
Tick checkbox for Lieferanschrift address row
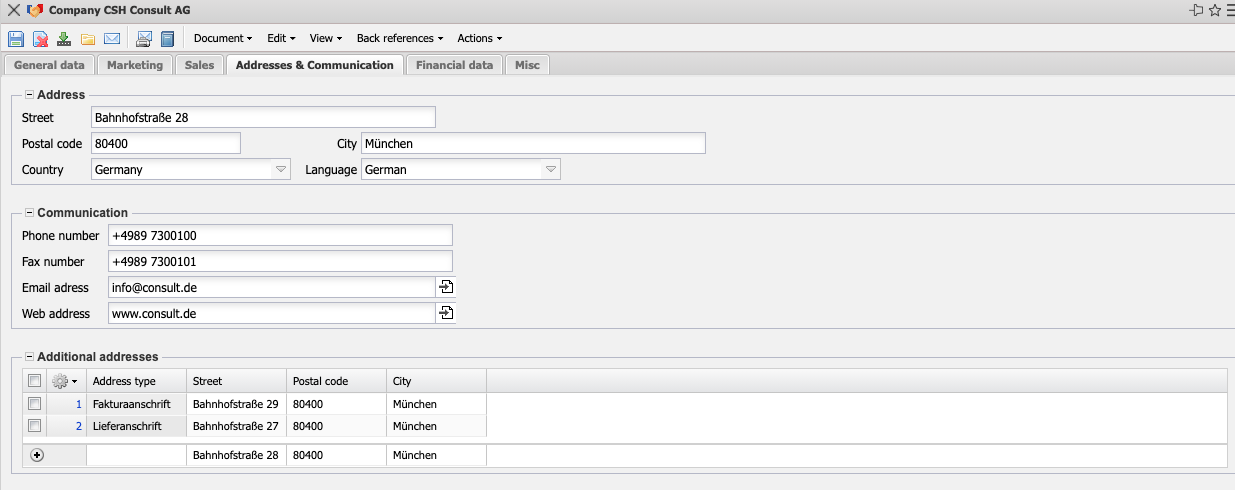[x=35, y=426]
